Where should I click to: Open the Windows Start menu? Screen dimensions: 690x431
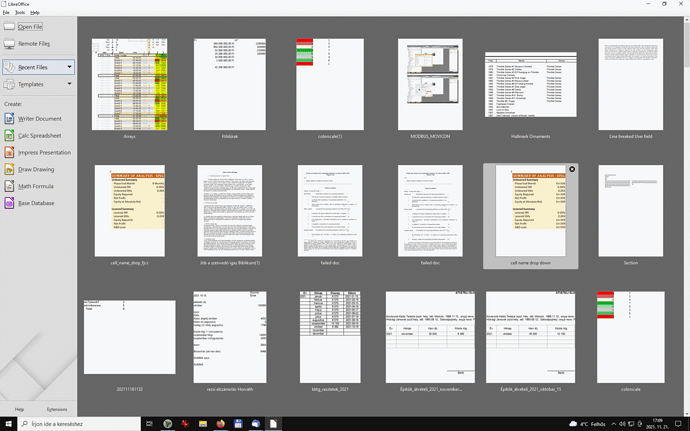pos(8,424)
